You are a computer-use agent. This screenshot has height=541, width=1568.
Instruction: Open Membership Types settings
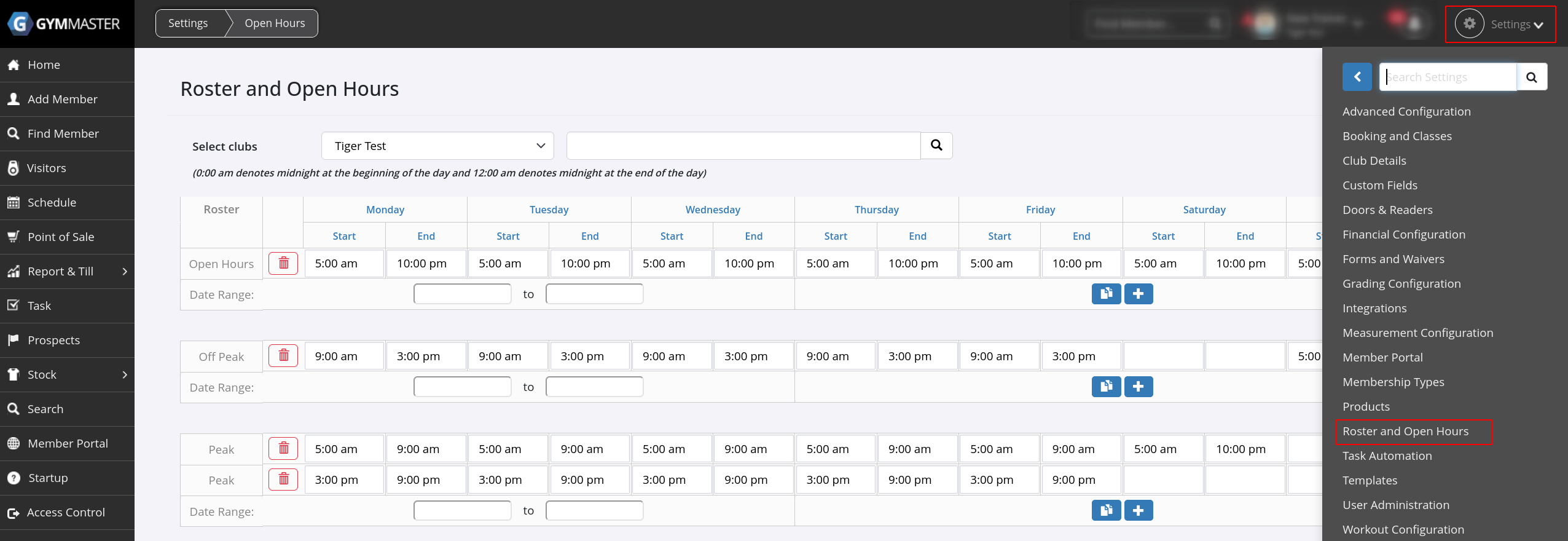coord(1394,382)
